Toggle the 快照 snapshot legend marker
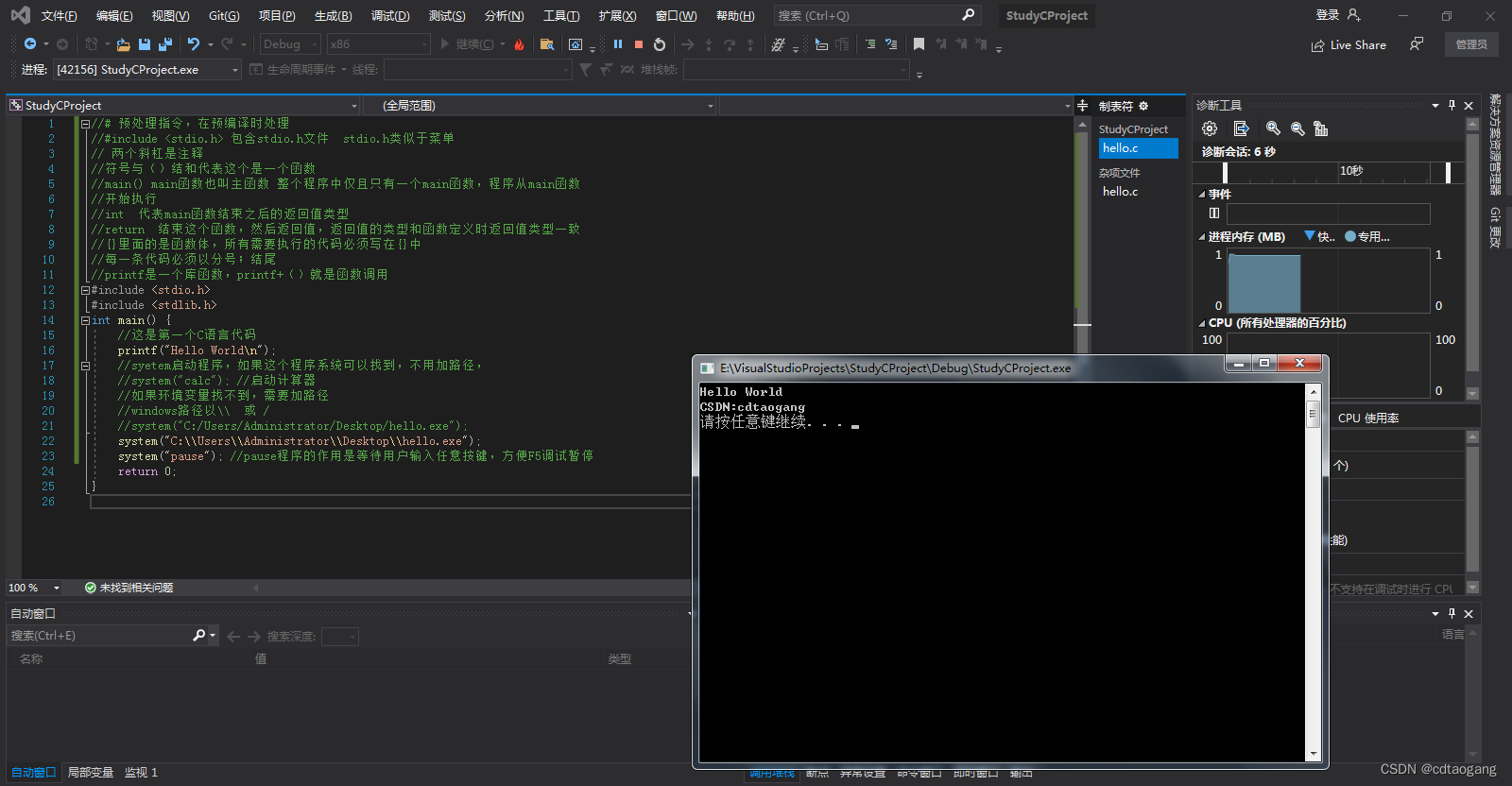1512x786 pixels. [x=1309, y=236]
